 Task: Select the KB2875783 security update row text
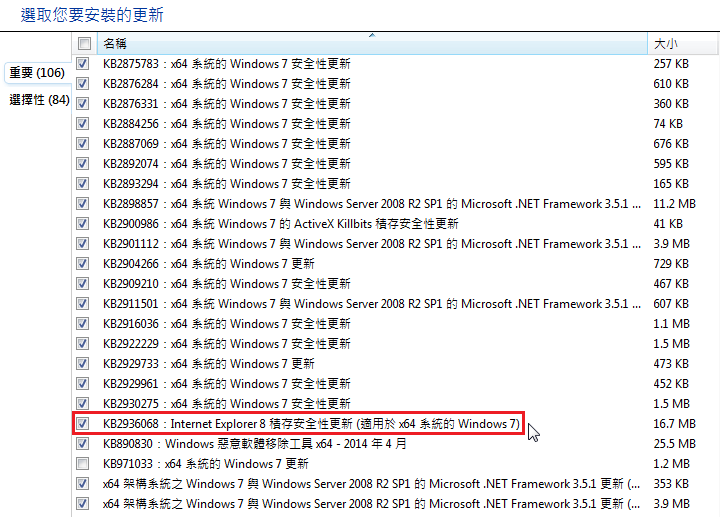(x=227, y=63)
